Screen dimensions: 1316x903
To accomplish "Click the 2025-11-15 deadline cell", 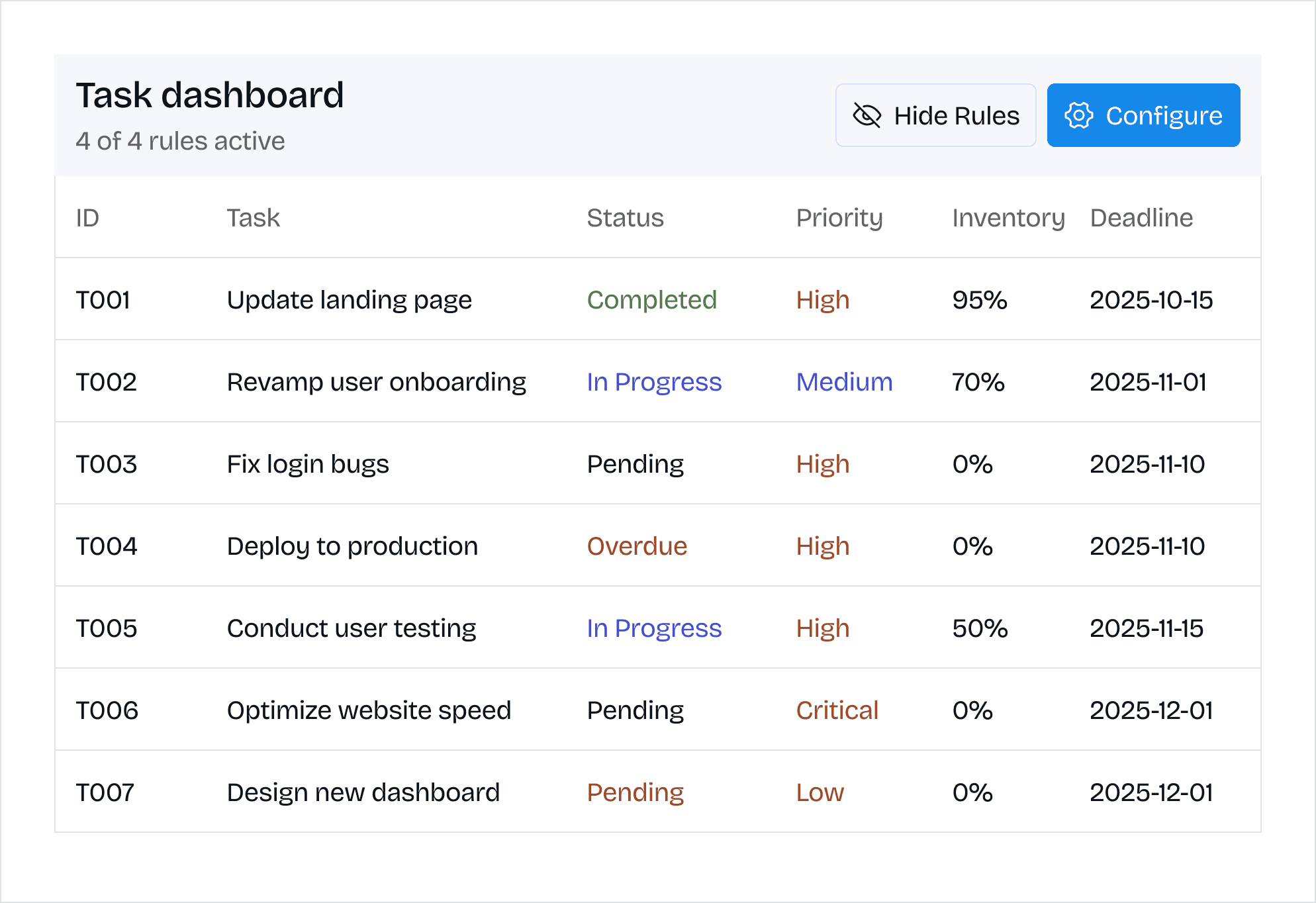I will click(1146, 628).
